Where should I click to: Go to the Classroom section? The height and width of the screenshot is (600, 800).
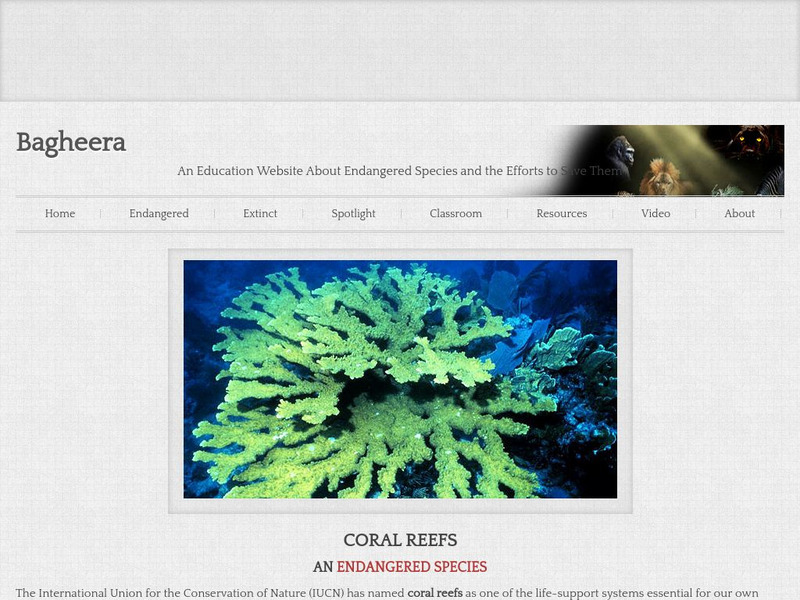point(455,213)
